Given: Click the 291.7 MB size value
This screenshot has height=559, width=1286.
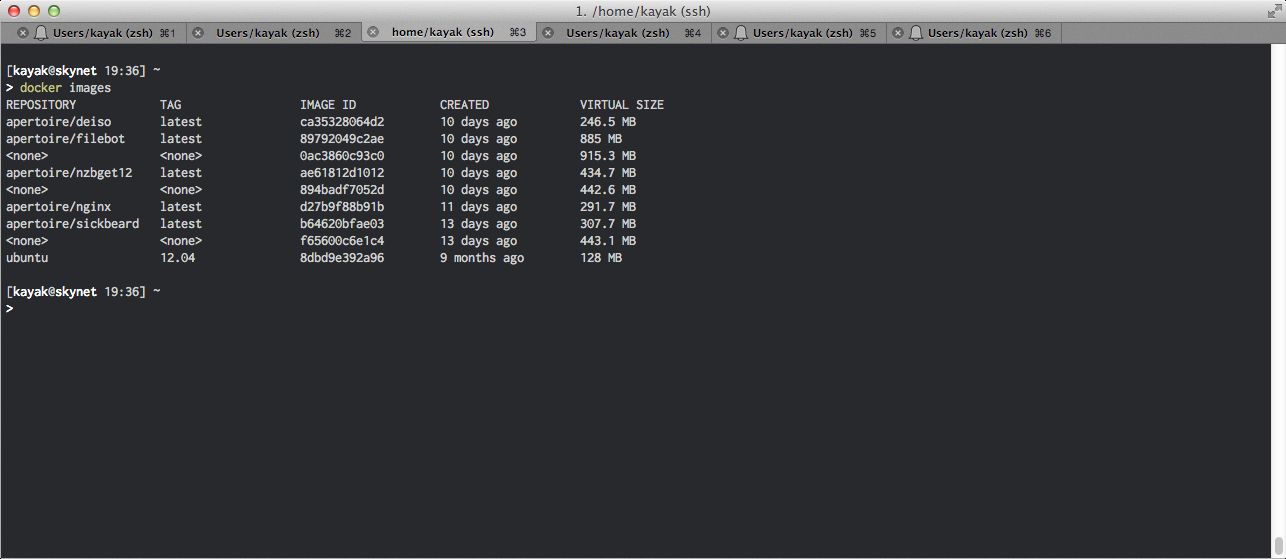Looking at the screenshot, I should pyautogui.click(x=608, y=207).
